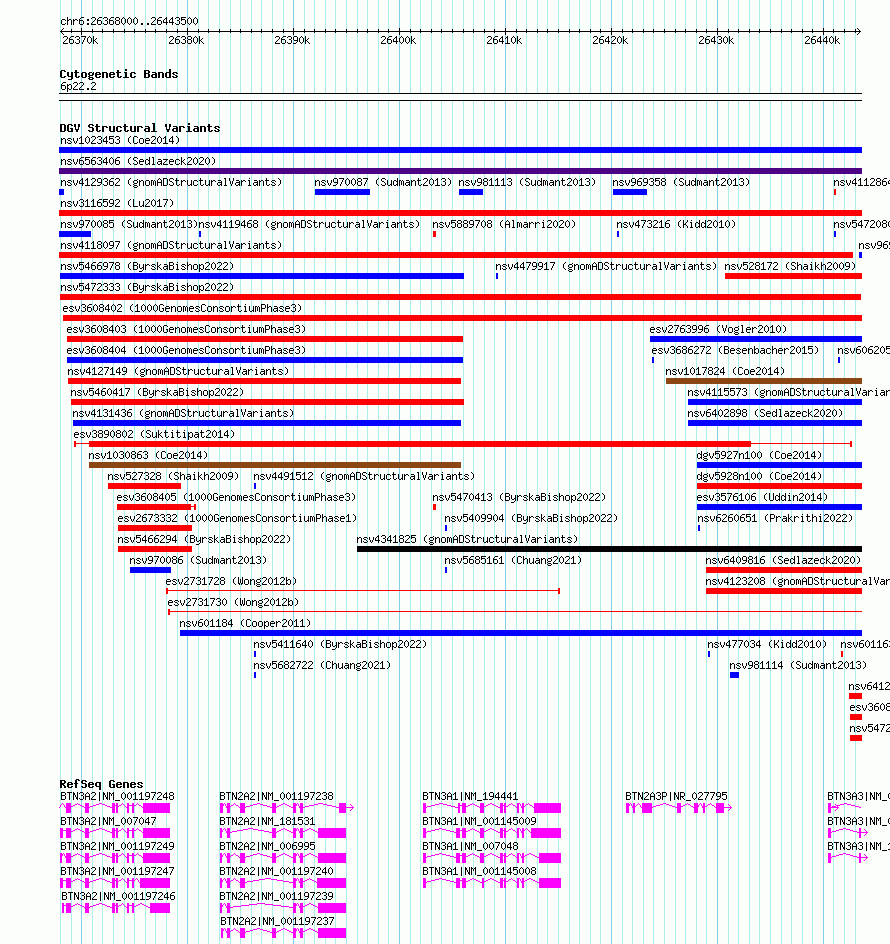The width and height of the screenshot is (890, 944).
Task: Click the 6p22.2 band label
Action: 78,86
